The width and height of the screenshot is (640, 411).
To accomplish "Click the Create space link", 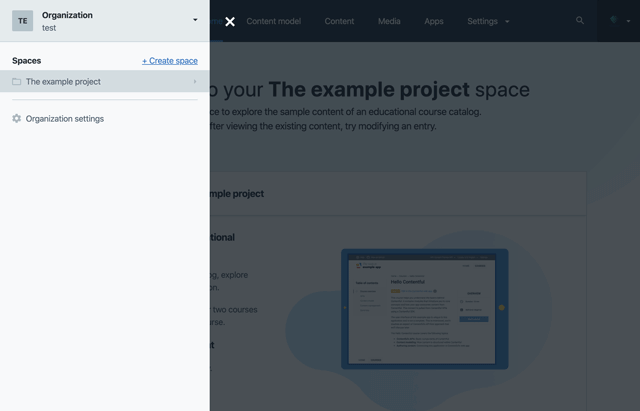I will (170, 61).
